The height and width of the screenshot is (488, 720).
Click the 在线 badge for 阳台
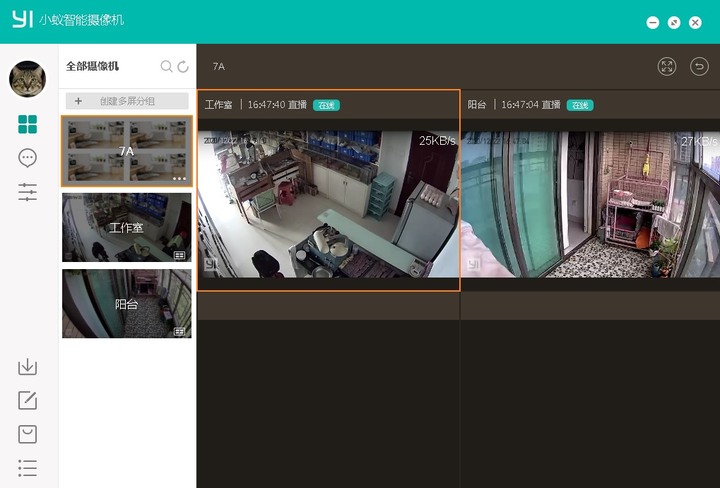[580, 105]
